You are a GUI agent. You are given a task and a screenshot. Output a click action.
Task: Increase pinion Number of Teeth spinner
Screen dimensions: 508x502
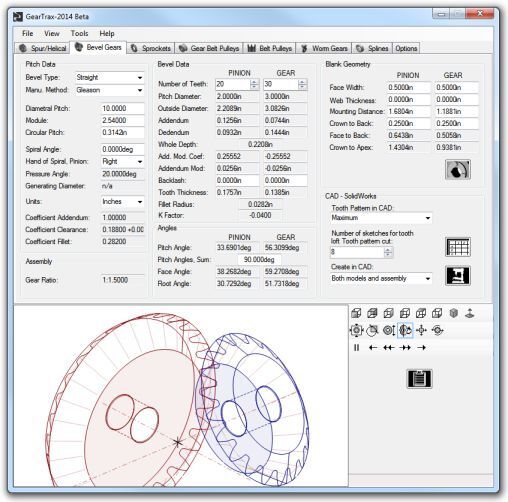(x=254, y=81)
